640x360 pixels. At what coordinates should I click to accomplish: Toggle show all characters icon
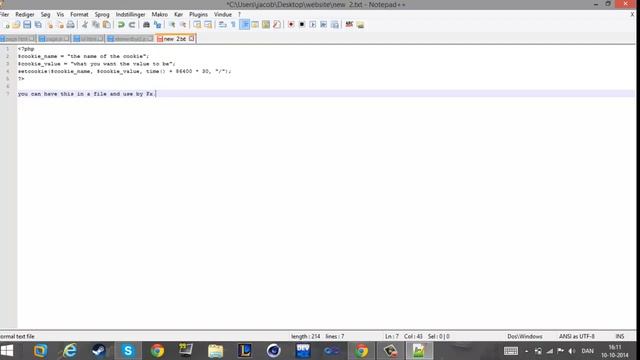tap(233, 25)
